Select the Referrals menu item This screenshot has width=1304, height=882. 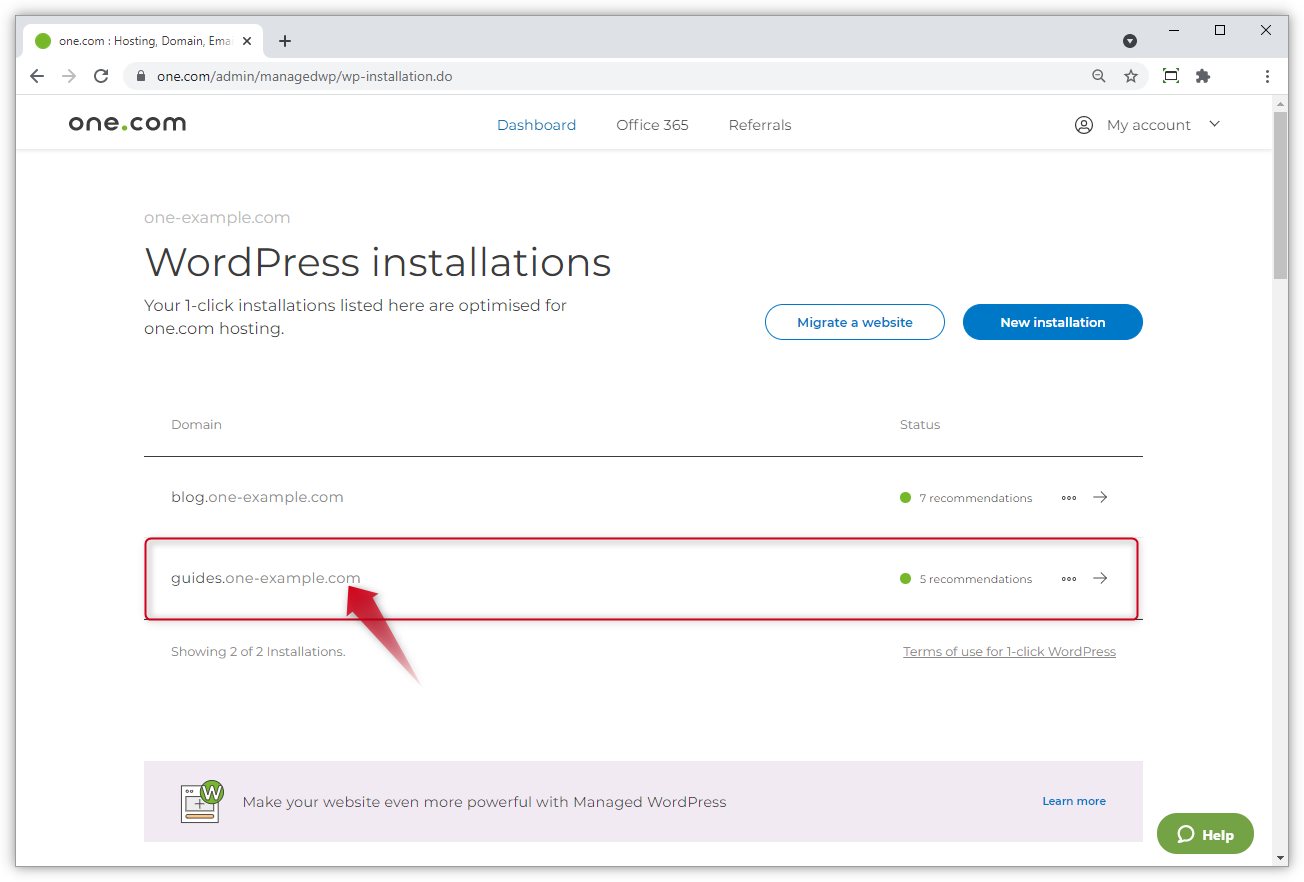pyautogui.click(x=760, y=124)
